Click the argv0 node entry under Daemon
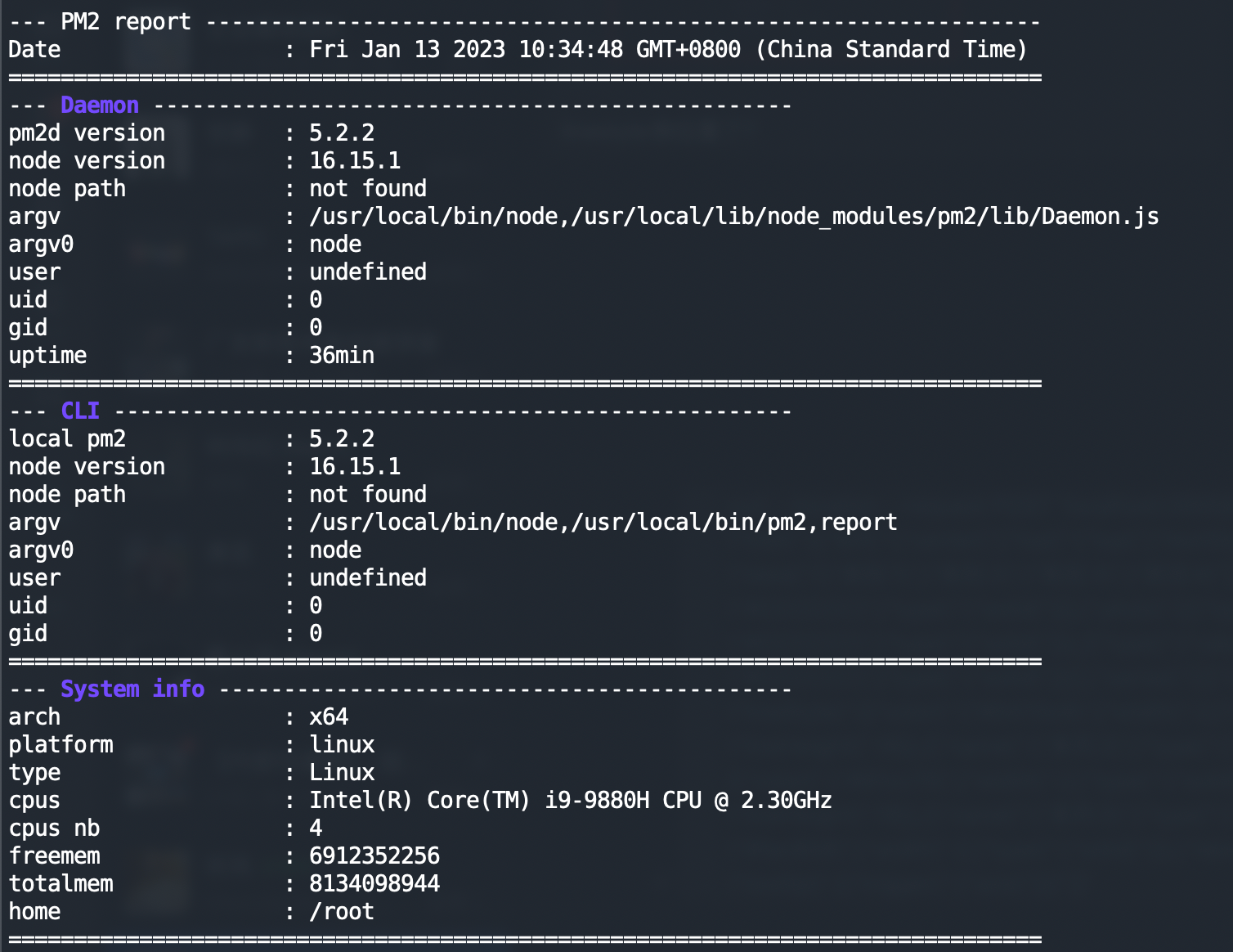The height and width of the screenshot is (952, 1233). point(334,244)
